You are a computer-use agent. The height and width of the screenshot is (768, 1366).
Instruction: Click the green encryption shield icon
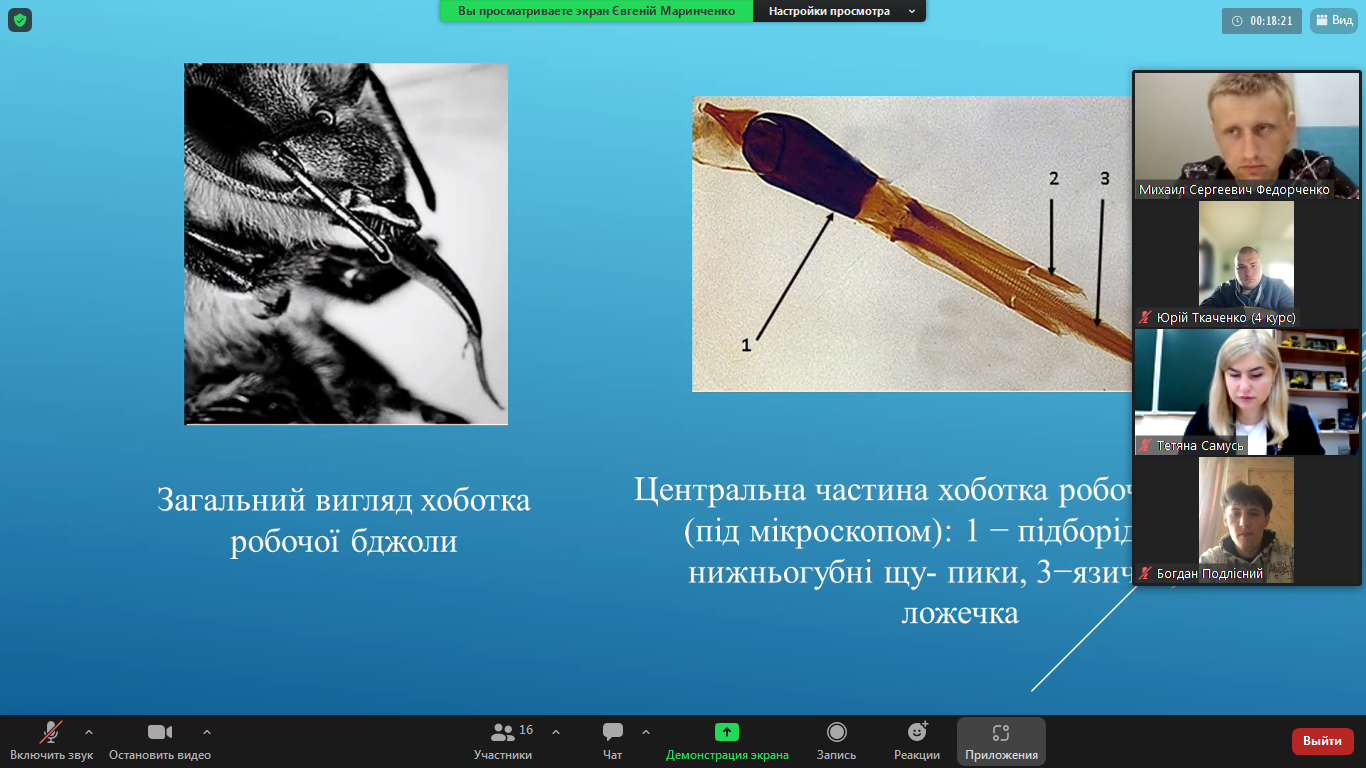click(x=20, y=20)
